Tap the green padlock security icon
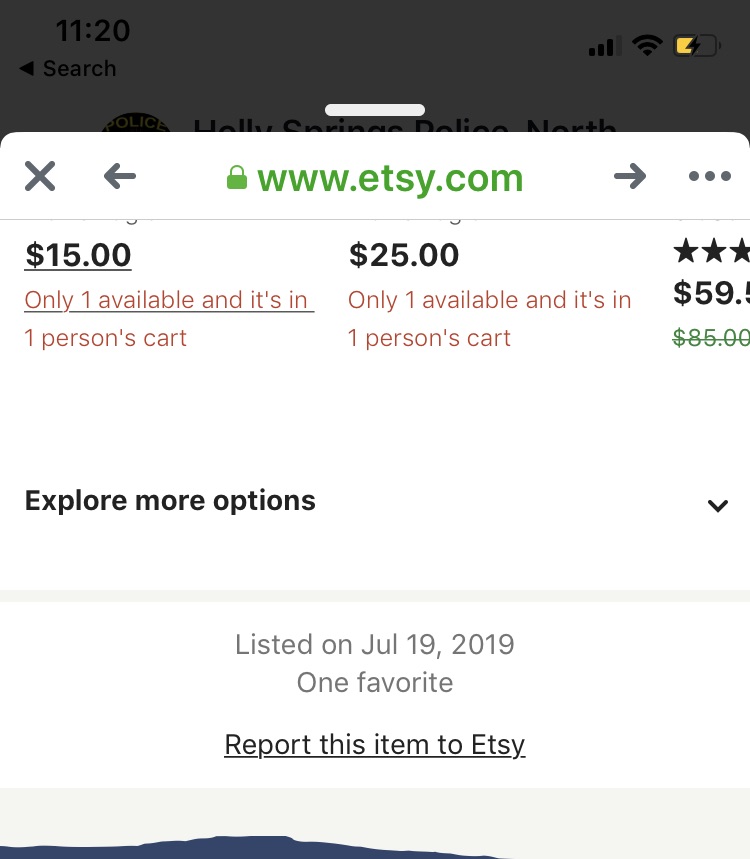 point(237,178)
